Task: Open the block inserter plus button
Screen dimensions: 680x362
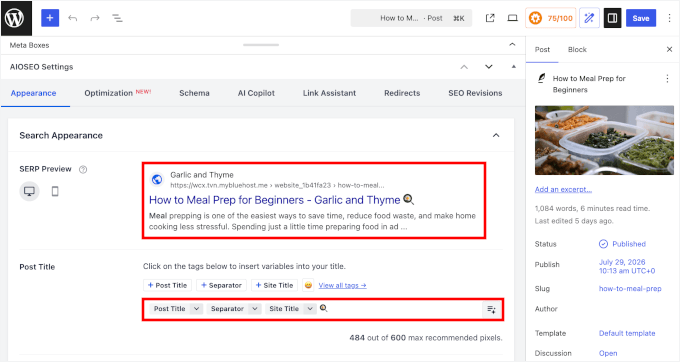Action: coord(50,18)
